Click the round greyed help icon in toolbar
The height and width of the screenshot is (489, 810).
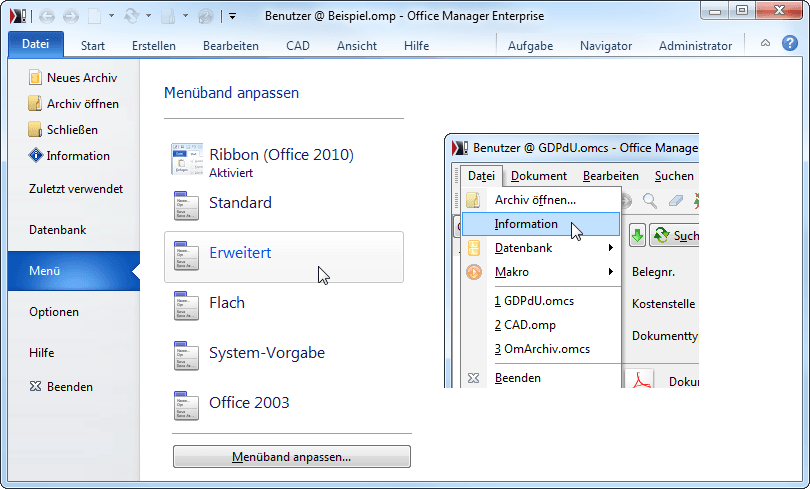pos(206,17)
